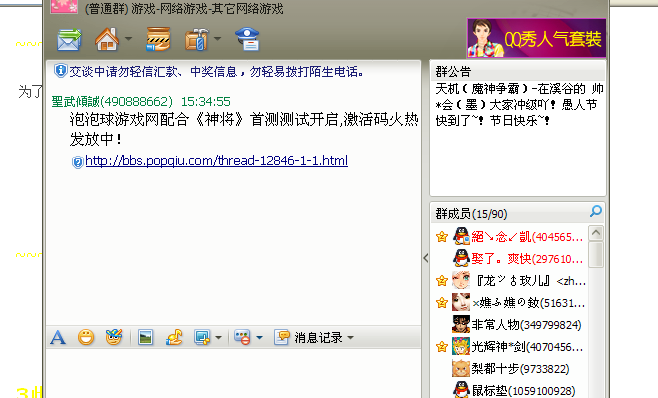Search group members with magnifier icon

[x=596, y=211]
